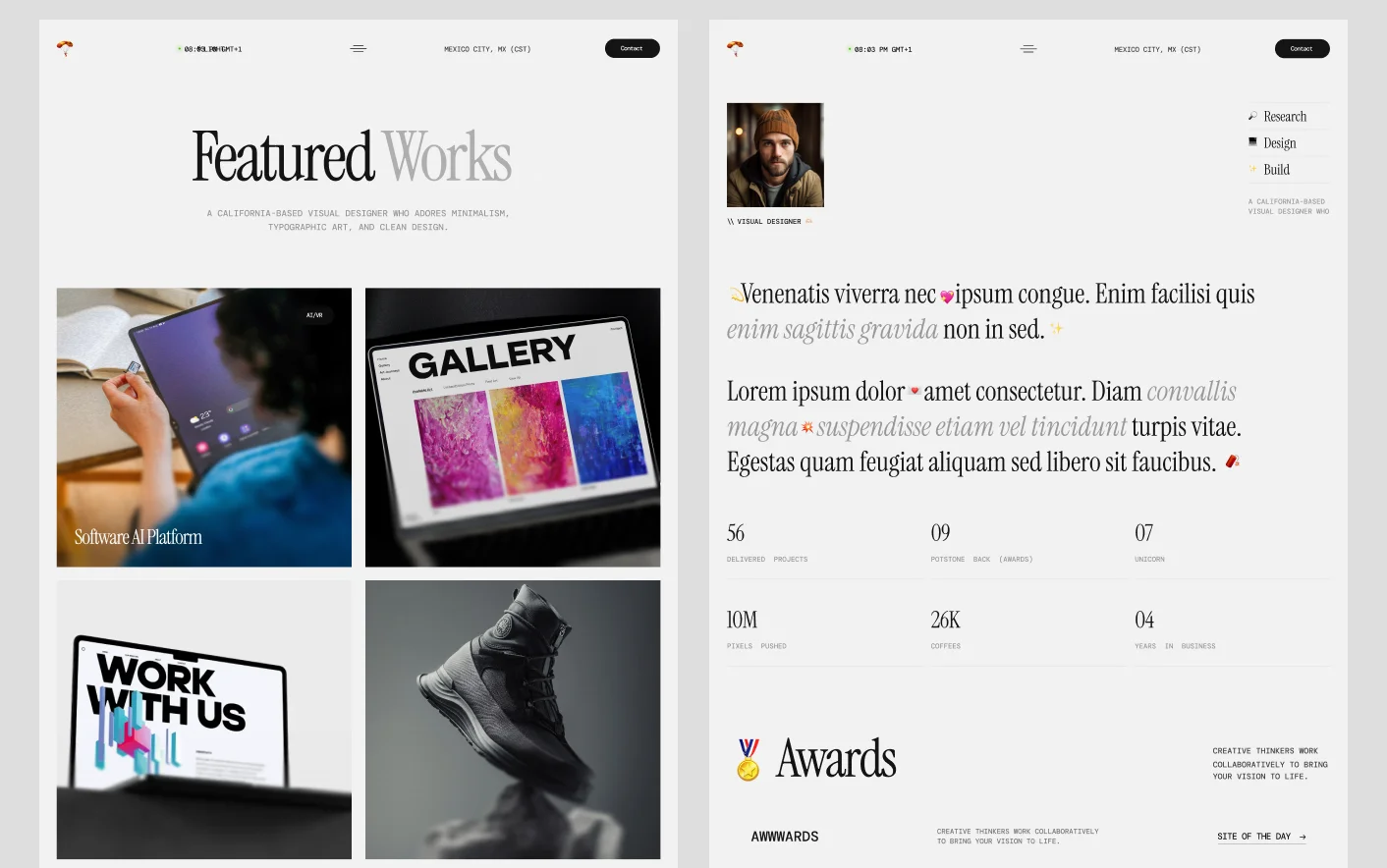Follow the 'Site of the Day' link
Image resolution: width=1387 pixels, height=868 pixels.
[x=1261, y=837]
